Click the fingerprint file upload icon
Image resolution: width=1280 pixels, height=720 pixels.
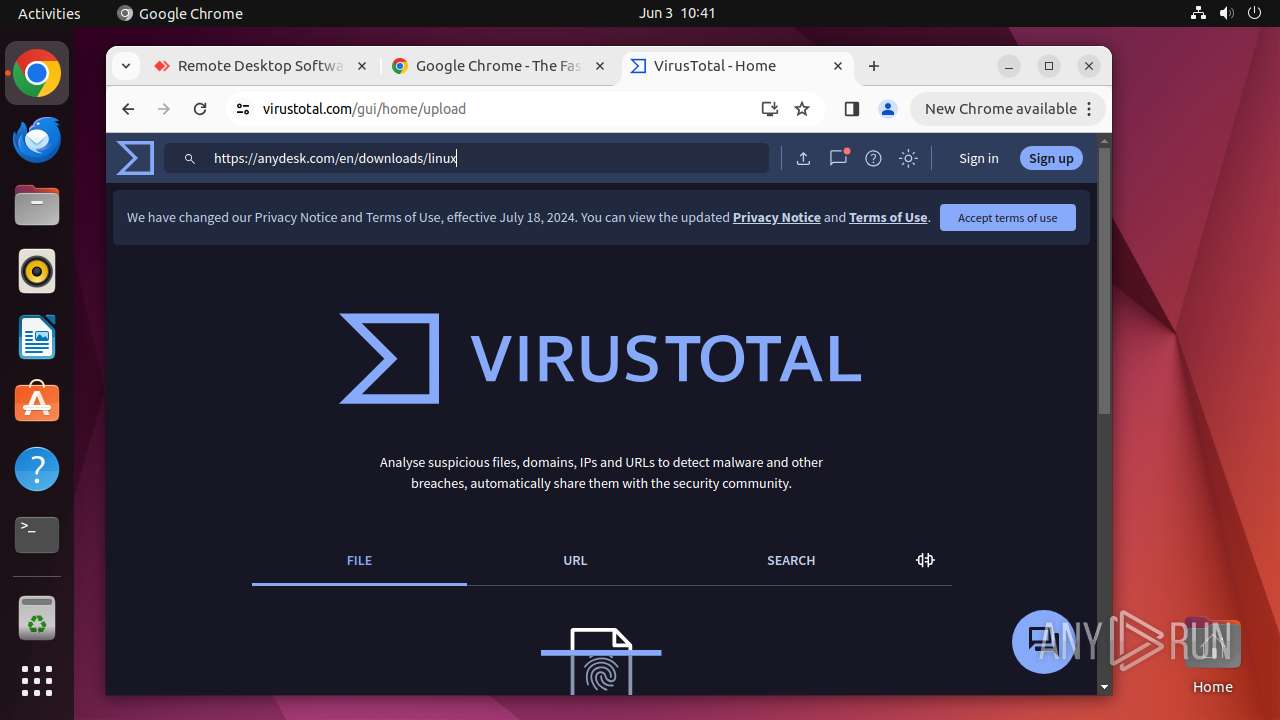pos(601,660)
